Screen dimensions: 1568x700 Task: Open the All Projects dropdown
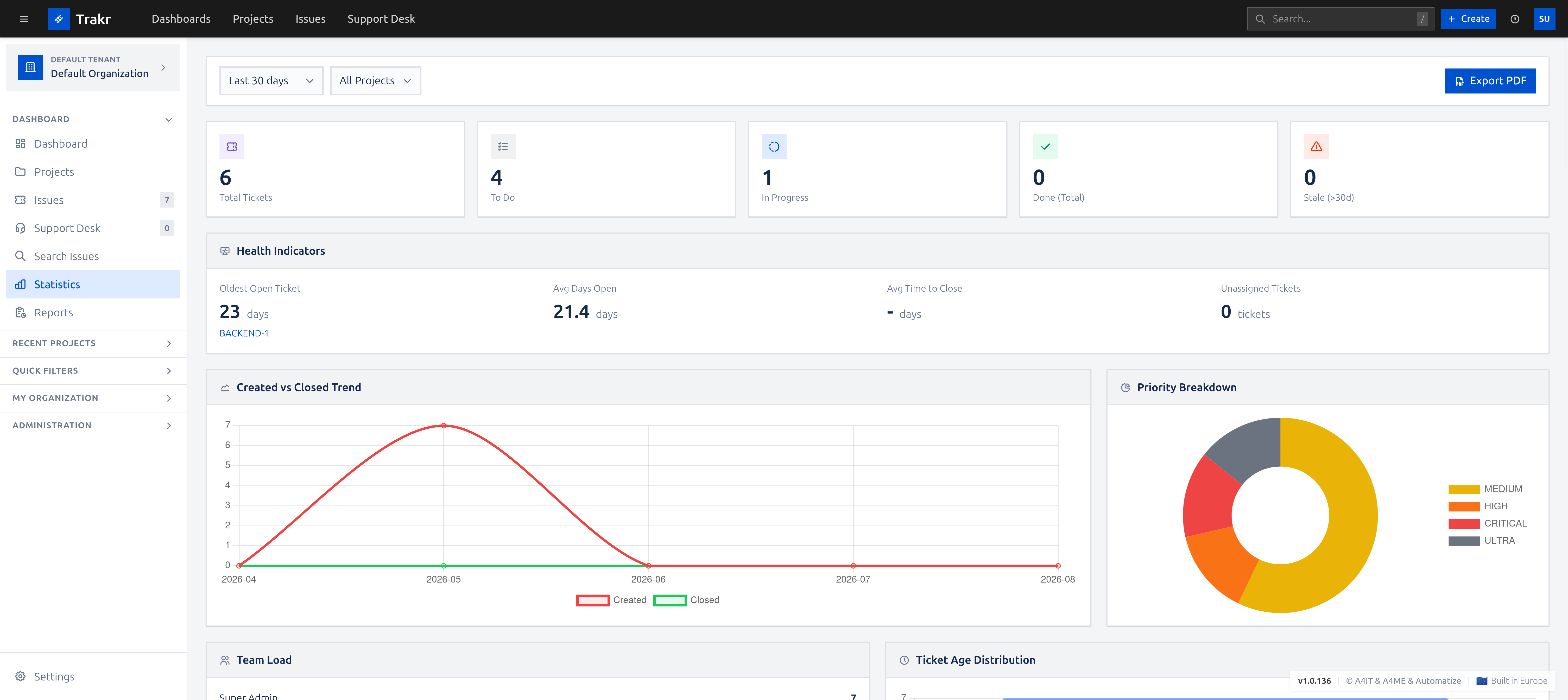coord(375,81)
